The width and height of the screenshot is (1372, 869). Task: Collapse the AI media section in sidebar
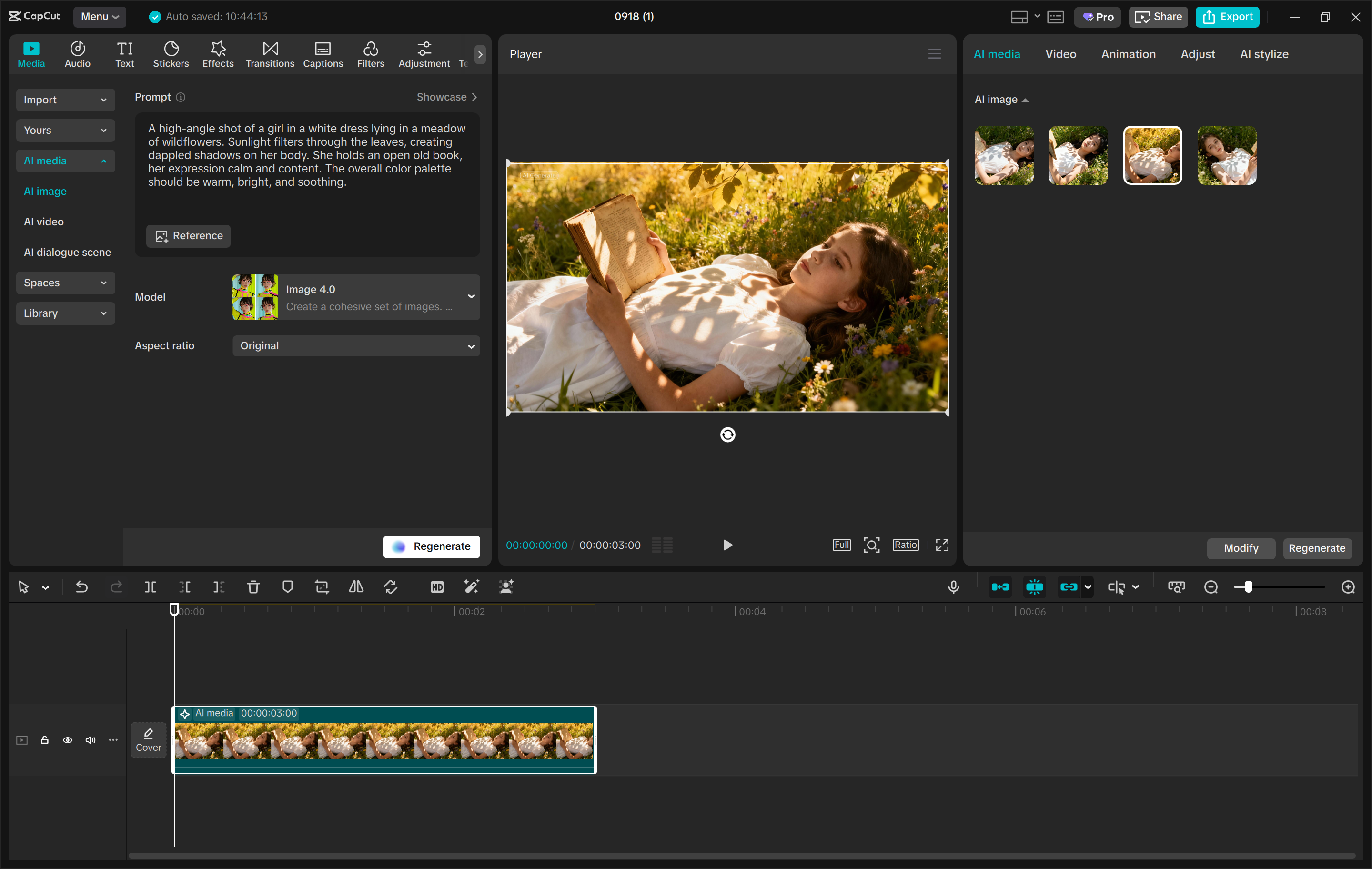pos(66,161)
